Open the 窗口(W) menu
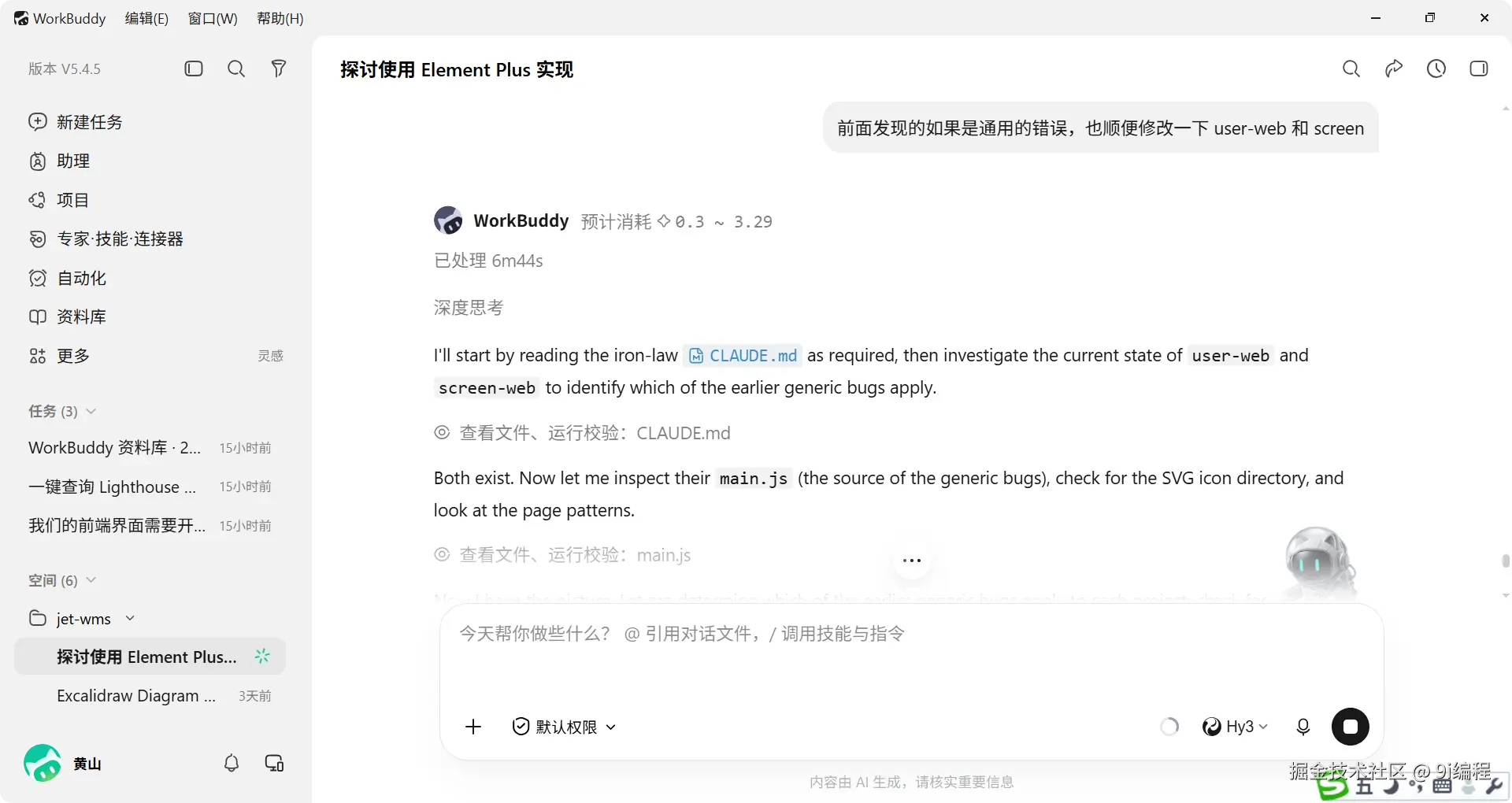Viewport: 1512px width, 803px height. (x=213, y=18)
